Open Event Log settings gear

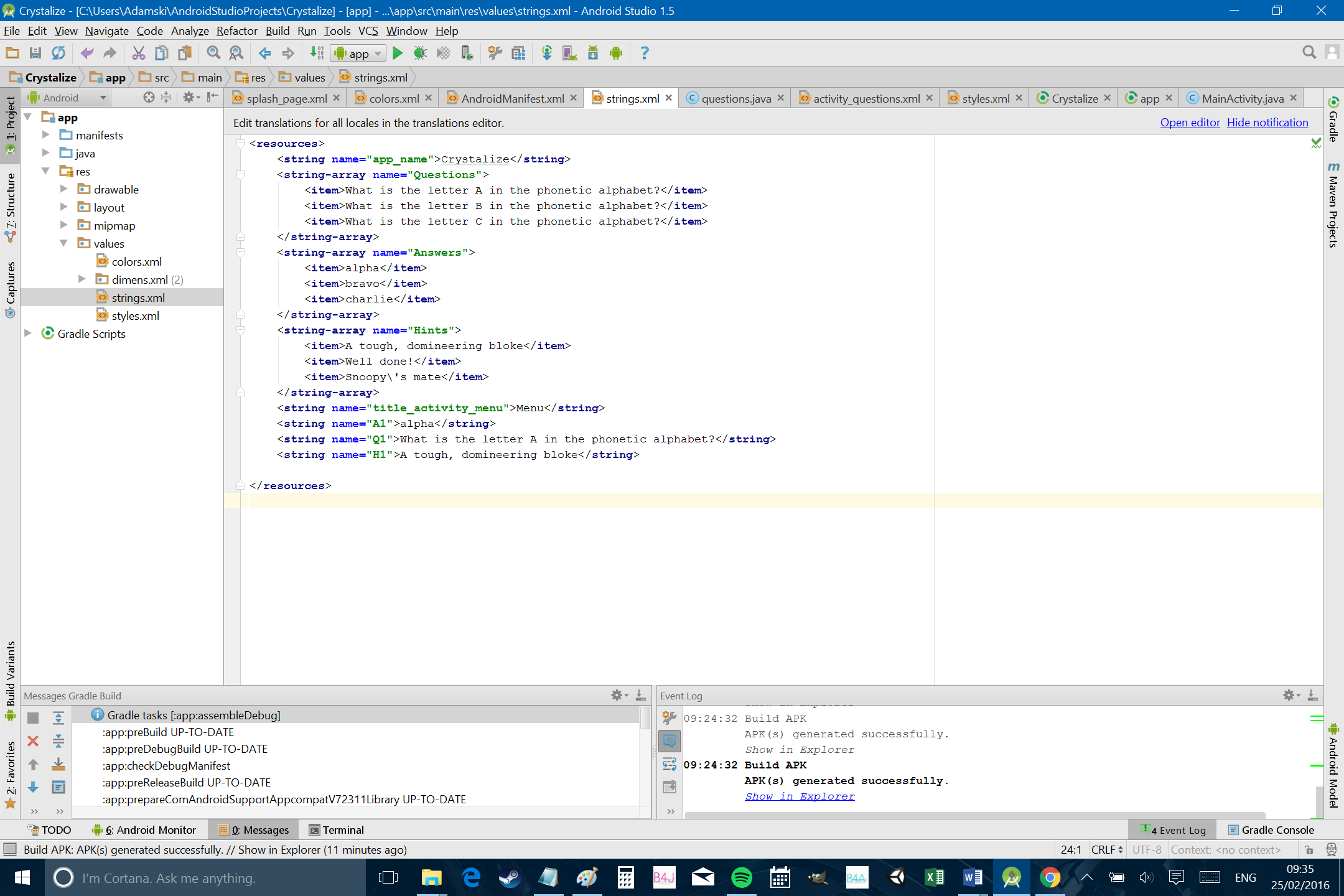[x=1290, y=696]
